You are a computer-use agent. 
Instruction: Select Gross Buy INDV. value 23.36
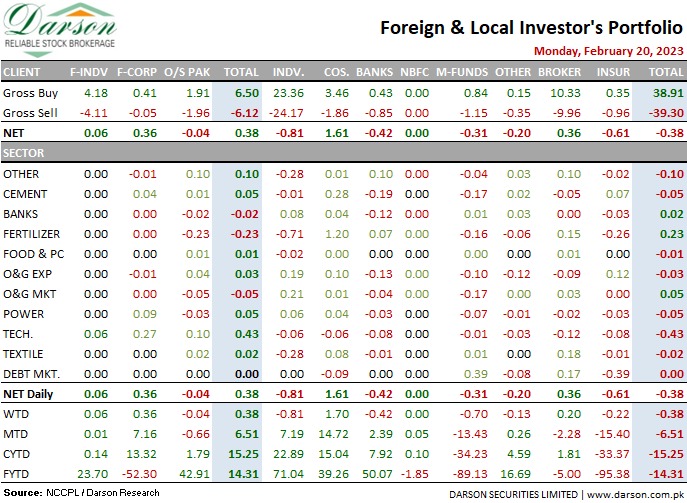point(288,93)
